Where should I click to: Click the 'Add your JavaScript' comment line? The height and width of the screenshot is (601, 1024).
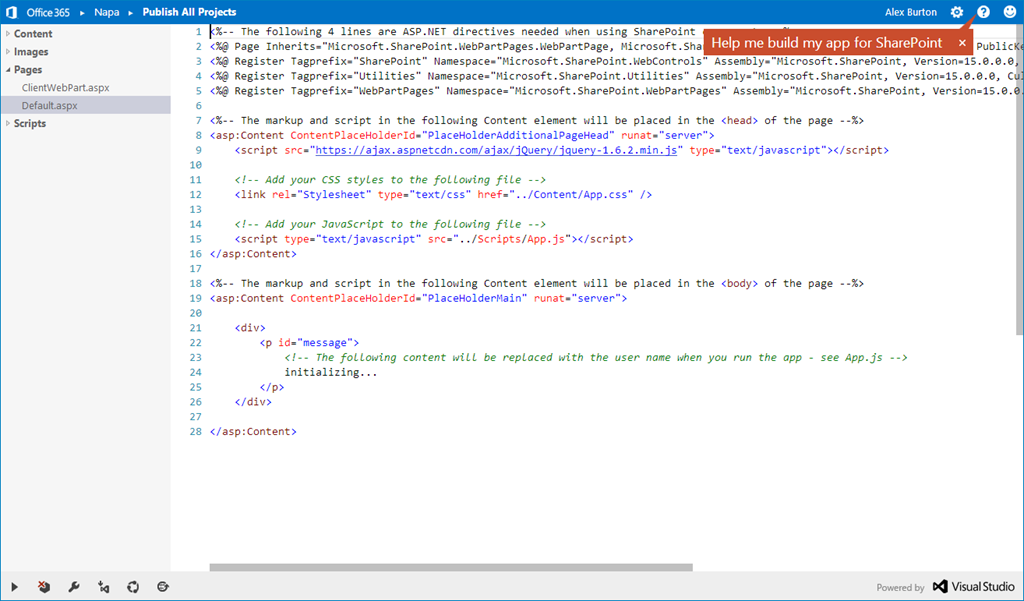[x=391, y=224]
